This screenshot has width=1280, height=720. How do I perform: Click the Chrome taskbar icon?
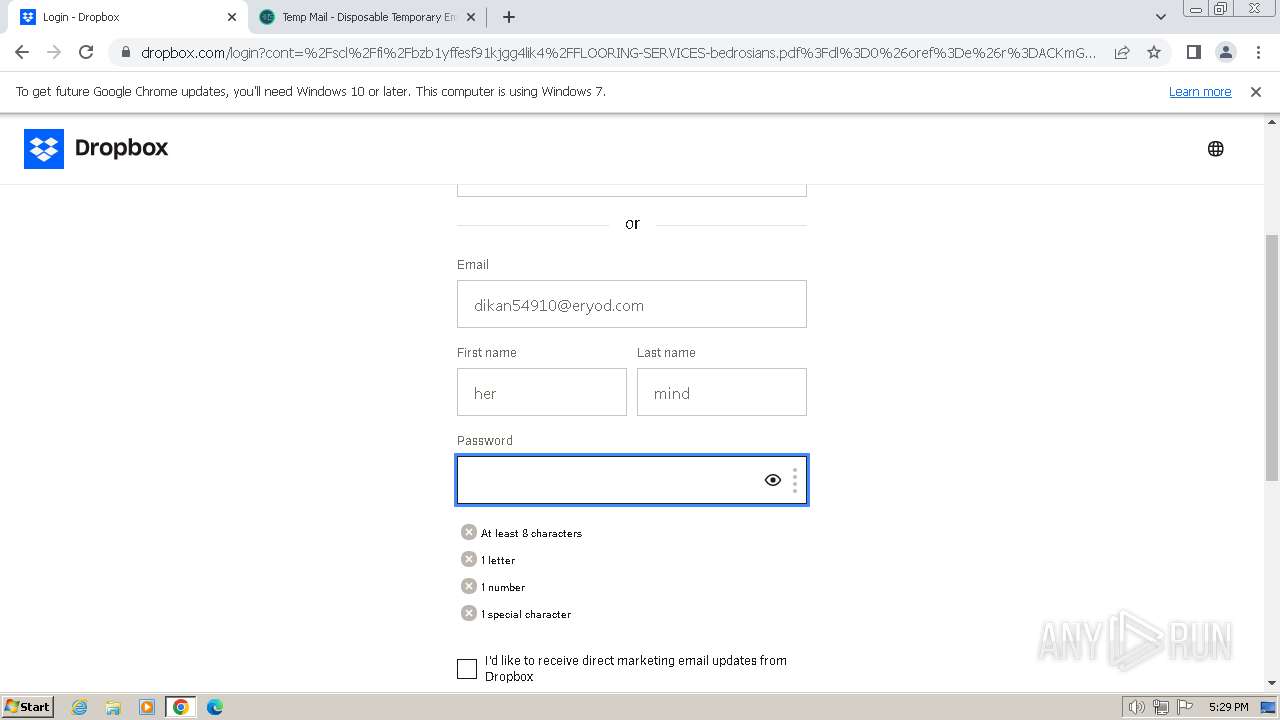pyautogui.click(x=180, y=707)
